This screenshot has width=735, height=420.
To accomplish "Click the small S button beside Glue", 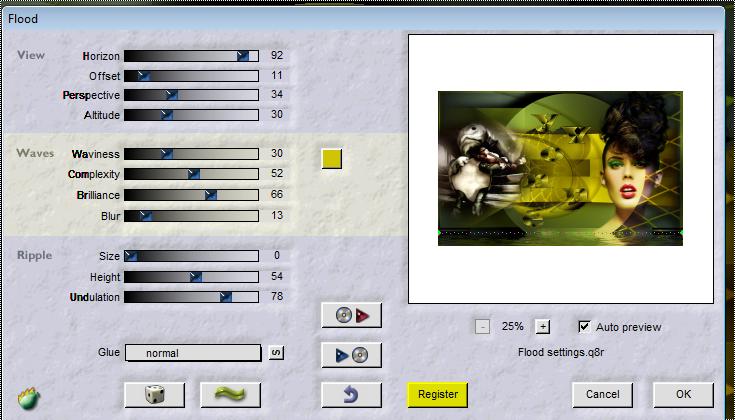I will (276, 352).
